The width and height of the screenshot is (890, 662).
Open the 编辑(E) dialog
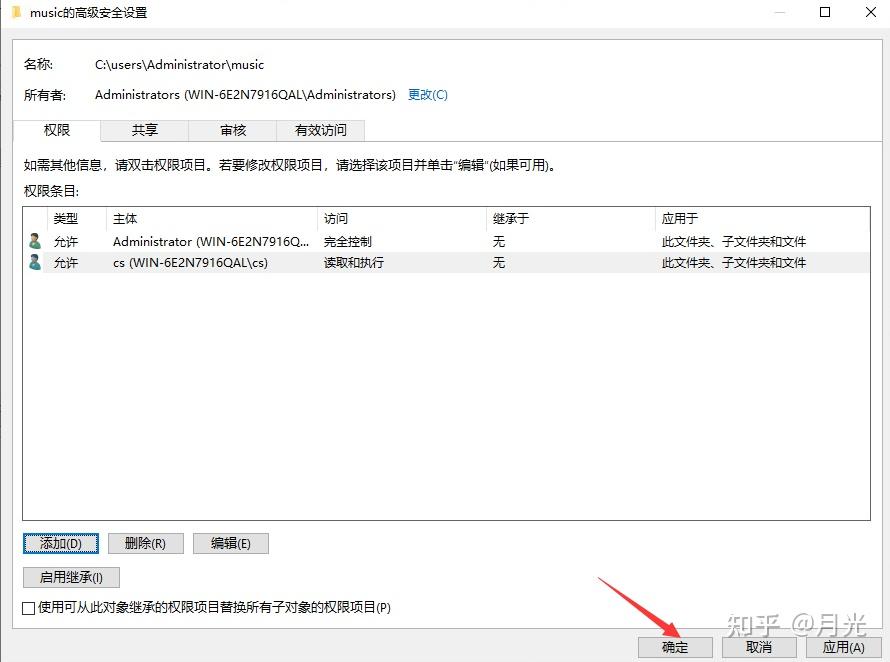click(x=230, y=543)
